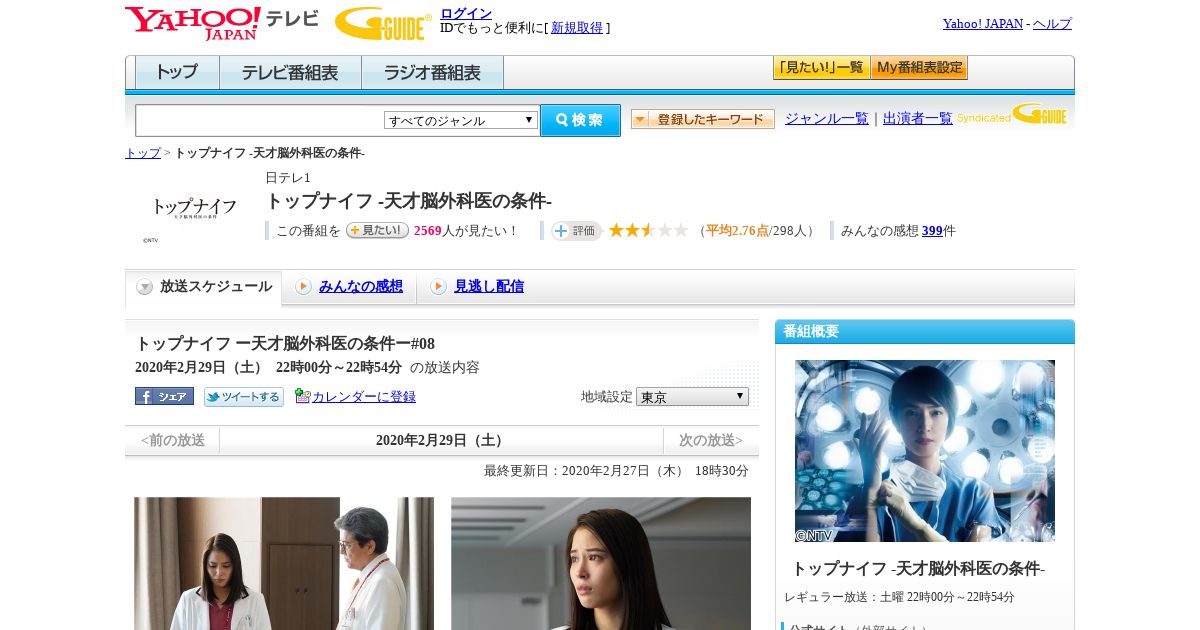Switch to the 放送スケジュール tab
1200x630 pixels.
tap(203, 287)
